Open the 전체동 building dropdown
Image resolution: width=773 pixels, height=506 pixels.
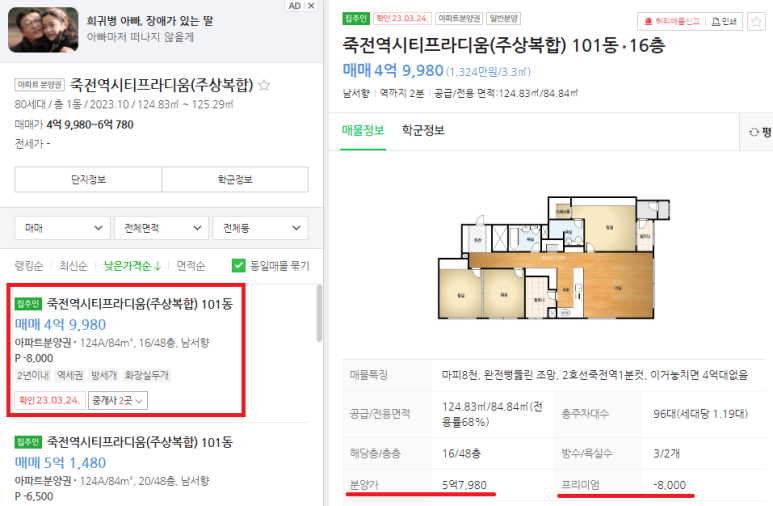260,228
